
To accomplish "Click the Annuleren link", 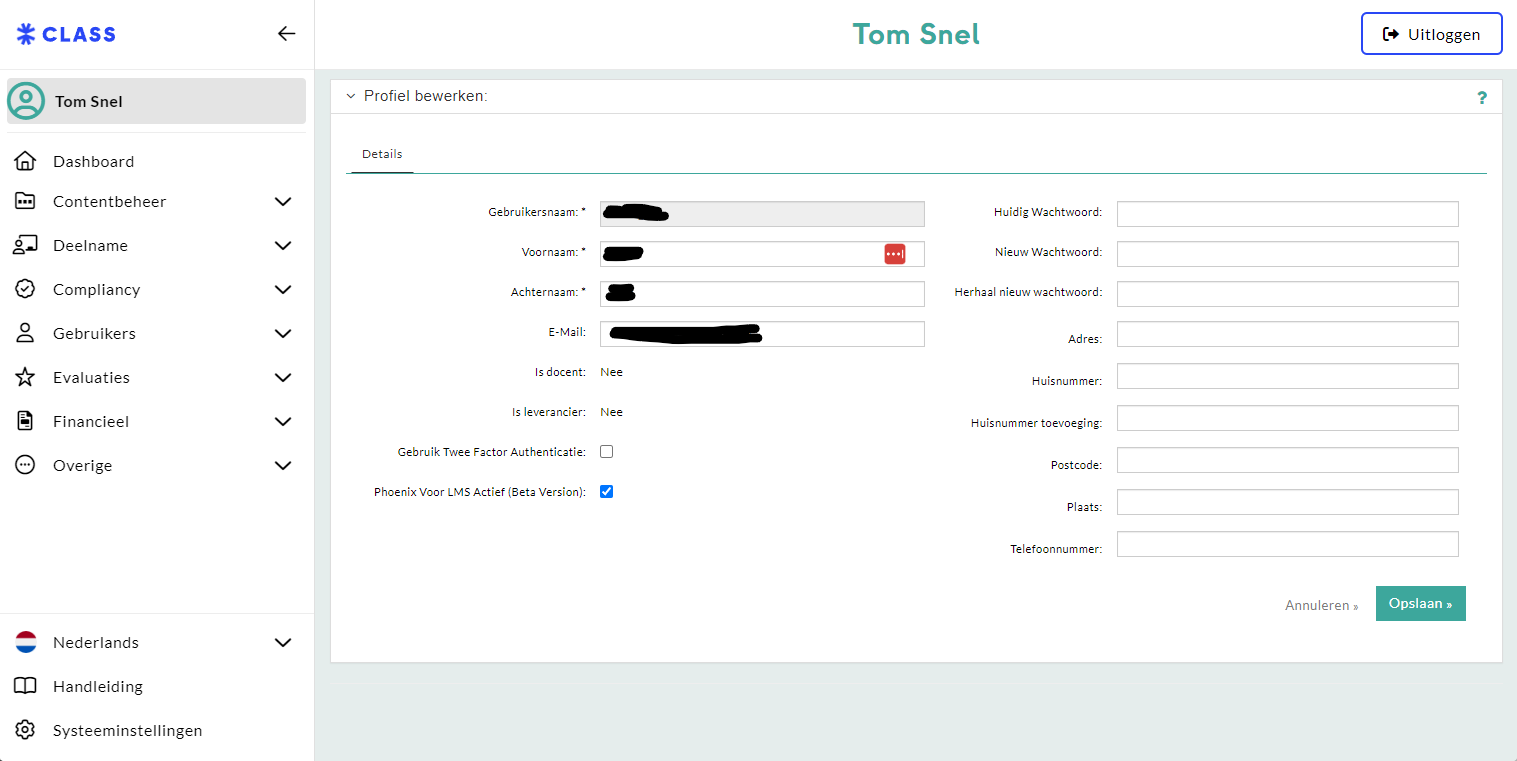I will (1321, 606).
